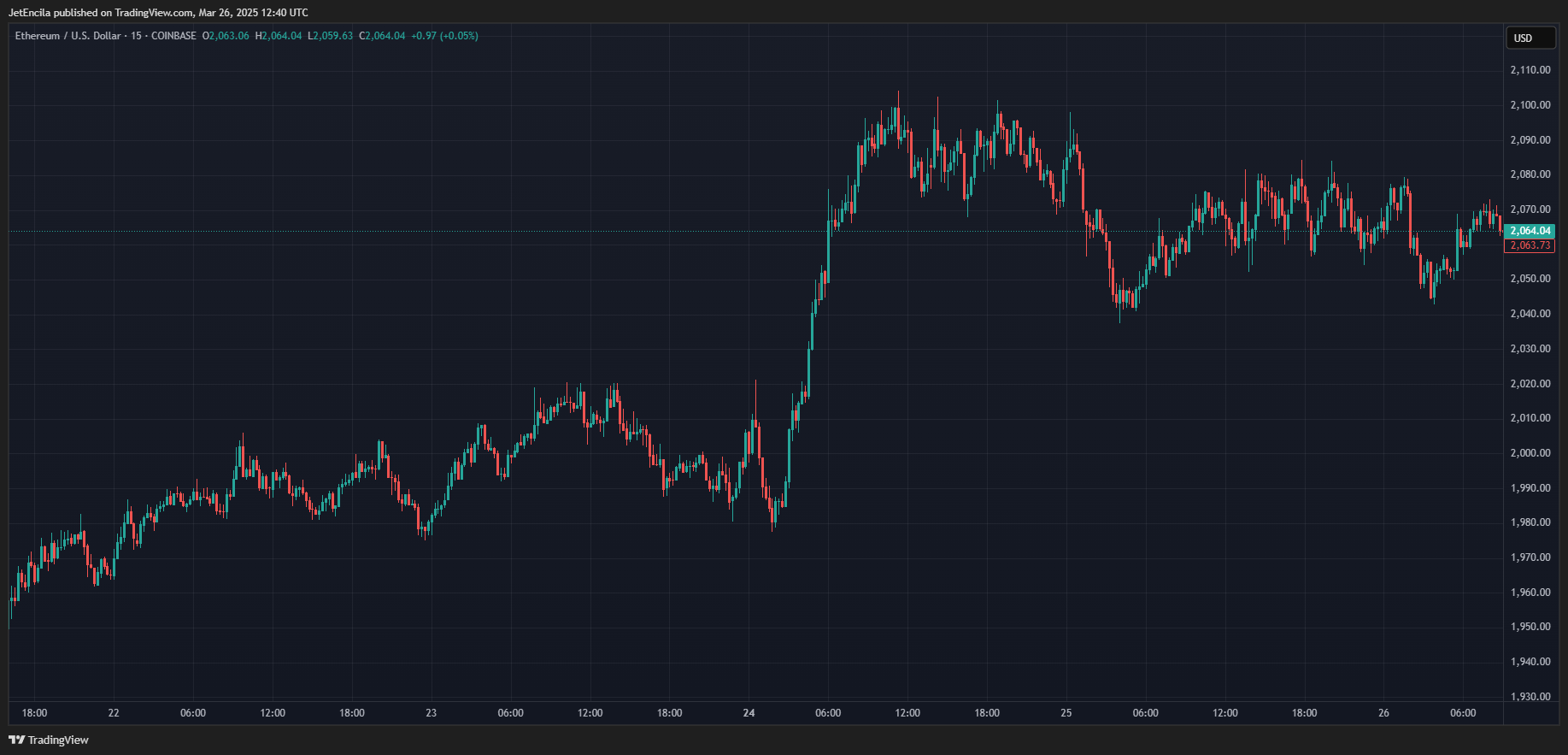Click the date label 25 on time axis

point(1066,713)
